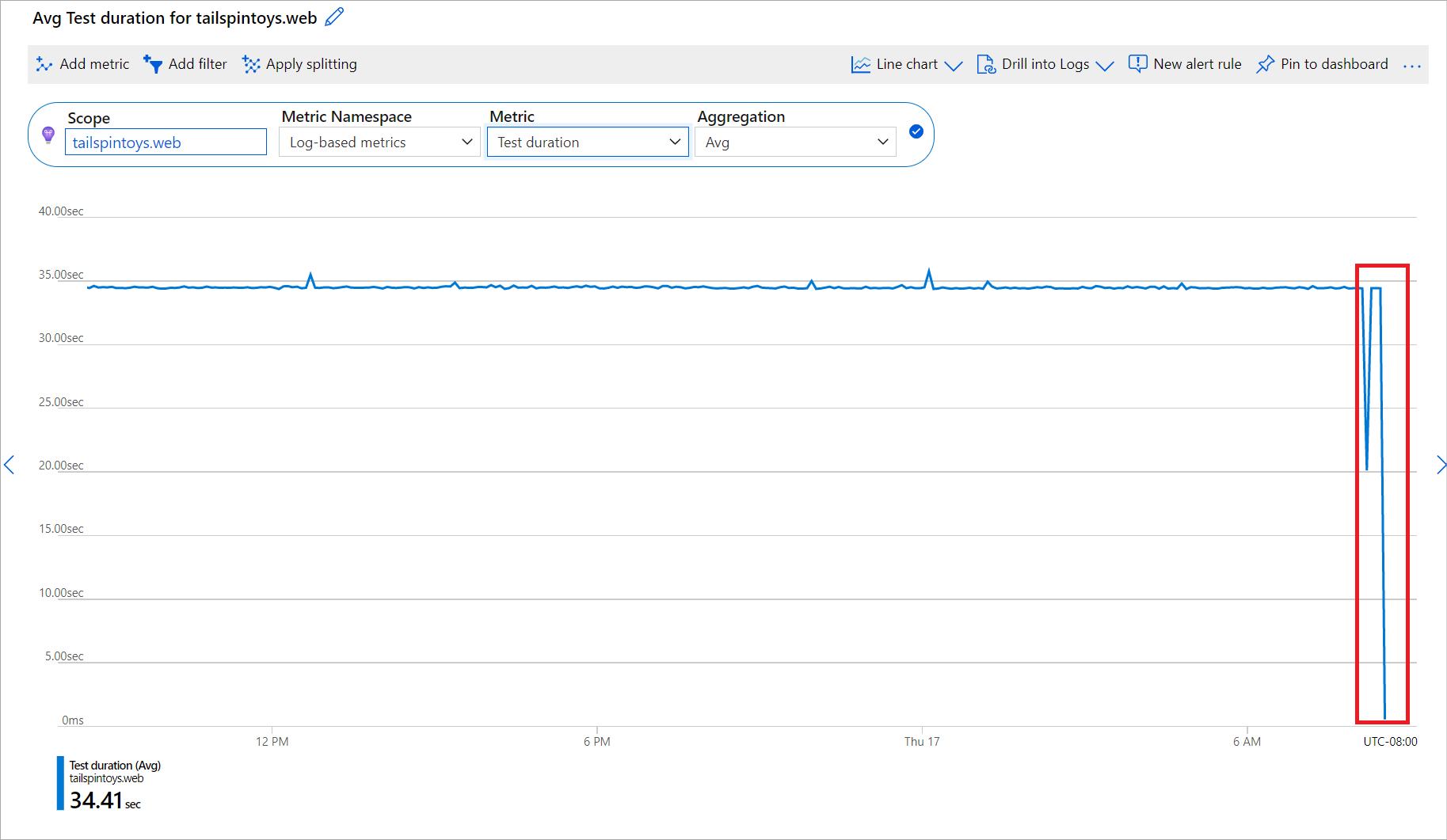This screenshot has width=1447, height=840.
Task: Click the pencil icon to edit chart title
Action: tap(334, 17)
